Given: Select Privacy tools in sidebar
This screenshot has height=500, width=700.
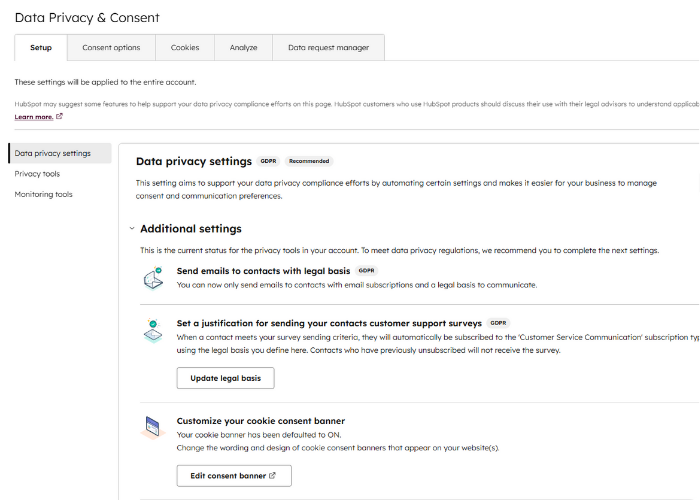Looking at the screenshot, I should 37,174.
